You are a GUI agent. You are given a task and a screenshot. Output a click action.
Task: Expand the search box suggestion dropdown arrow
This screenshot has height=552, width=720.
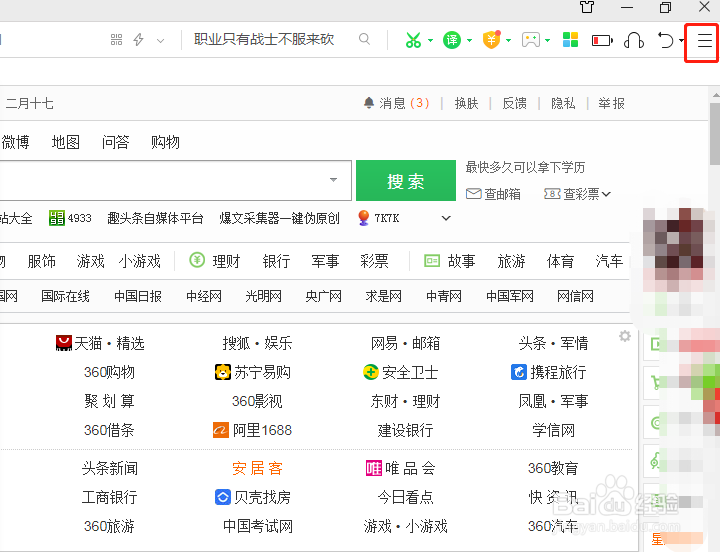pyautogui.click(x=333, y=180)
